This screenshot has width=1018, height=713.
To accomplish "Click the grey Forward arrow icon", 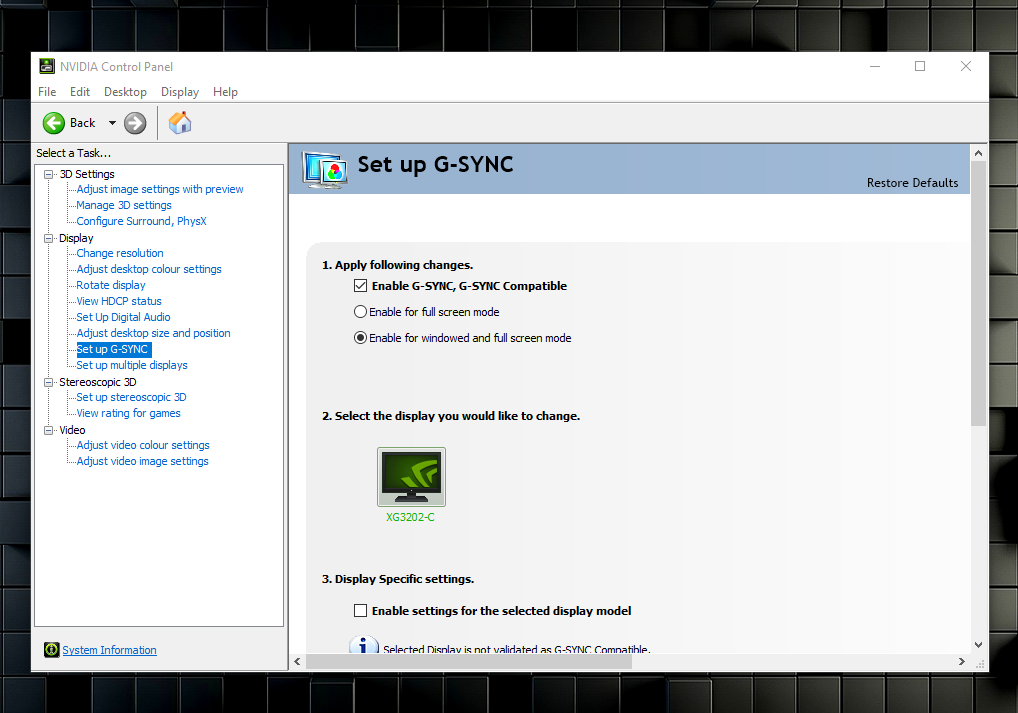I will tap(135, 123).
